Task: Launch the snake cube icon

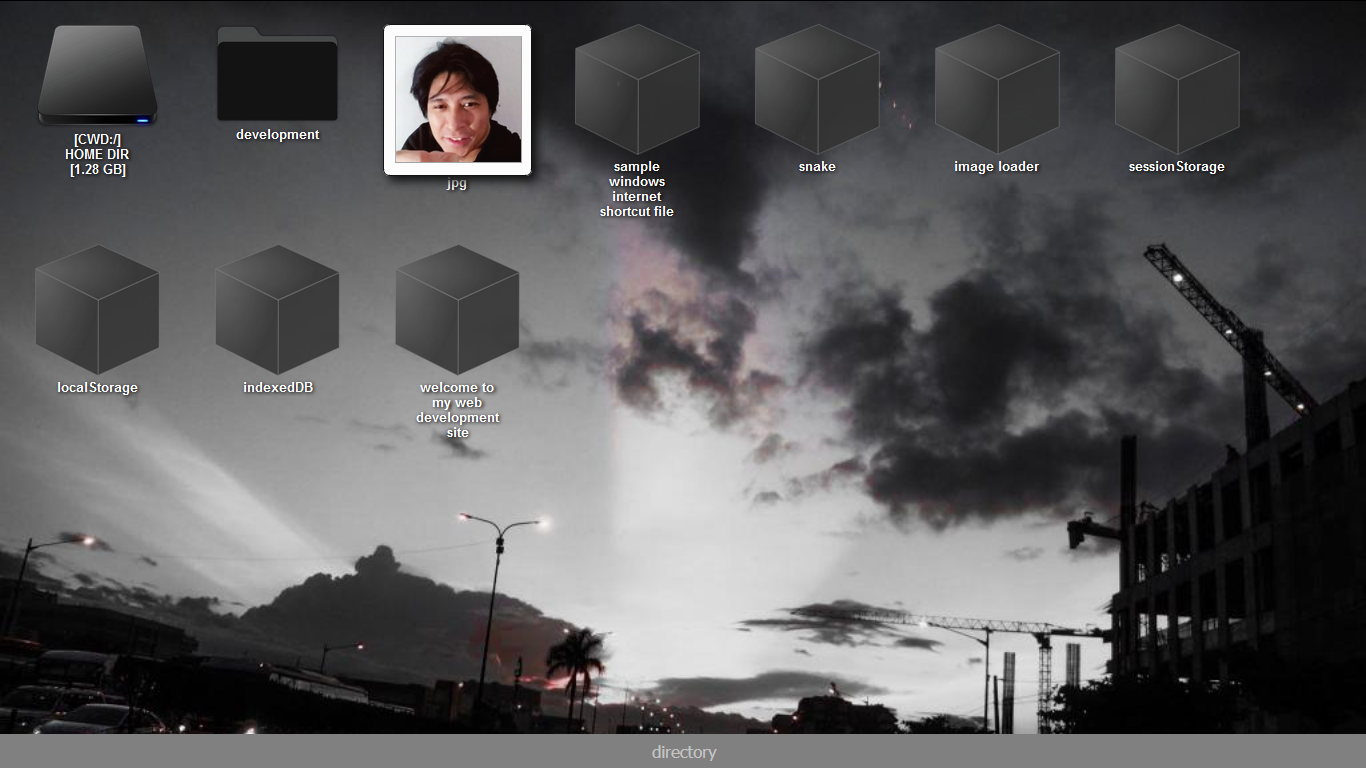Action: point(817,89)
